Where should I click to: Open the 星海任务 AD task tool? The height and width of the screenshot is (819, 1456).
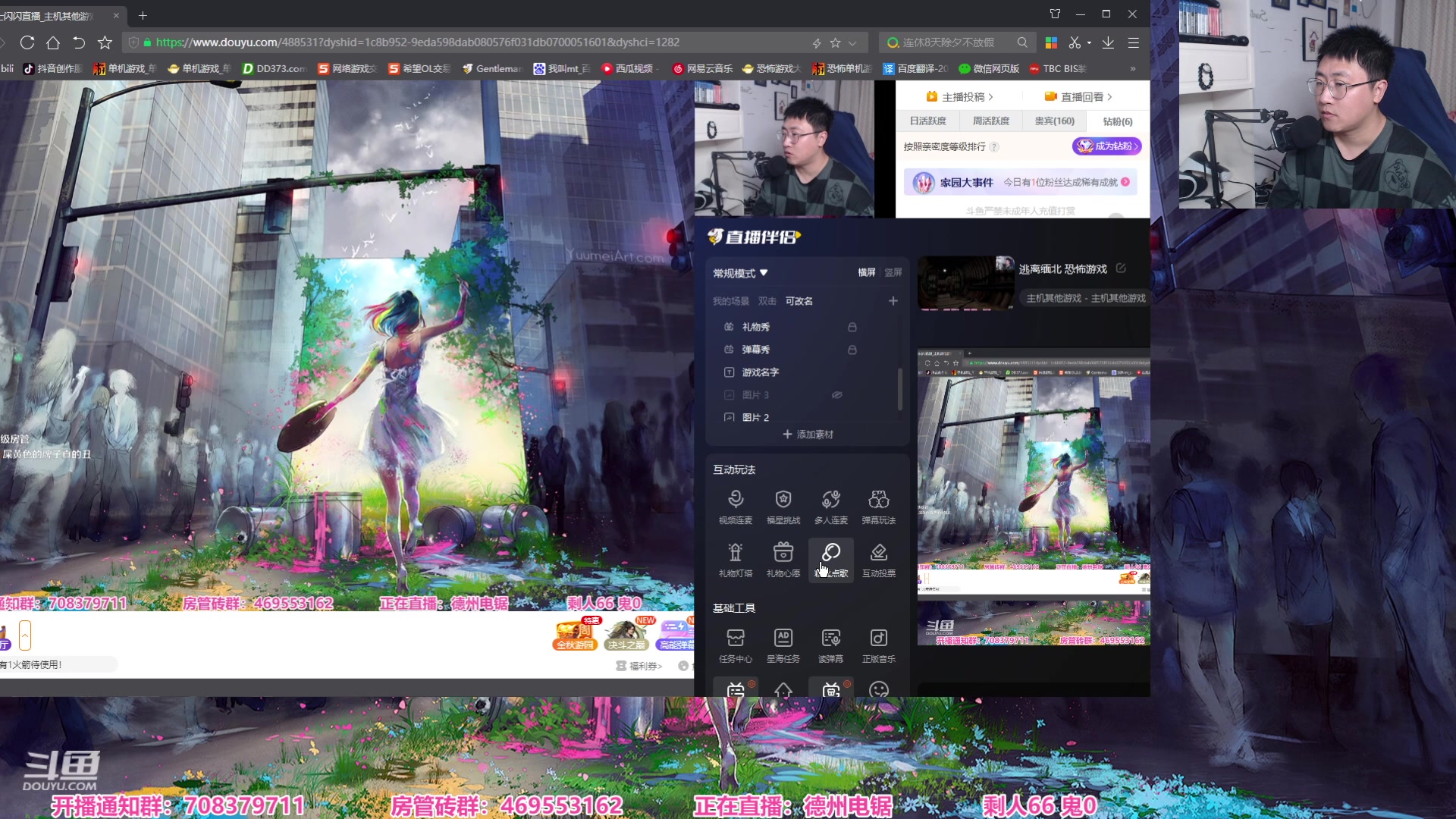[783, 645]
